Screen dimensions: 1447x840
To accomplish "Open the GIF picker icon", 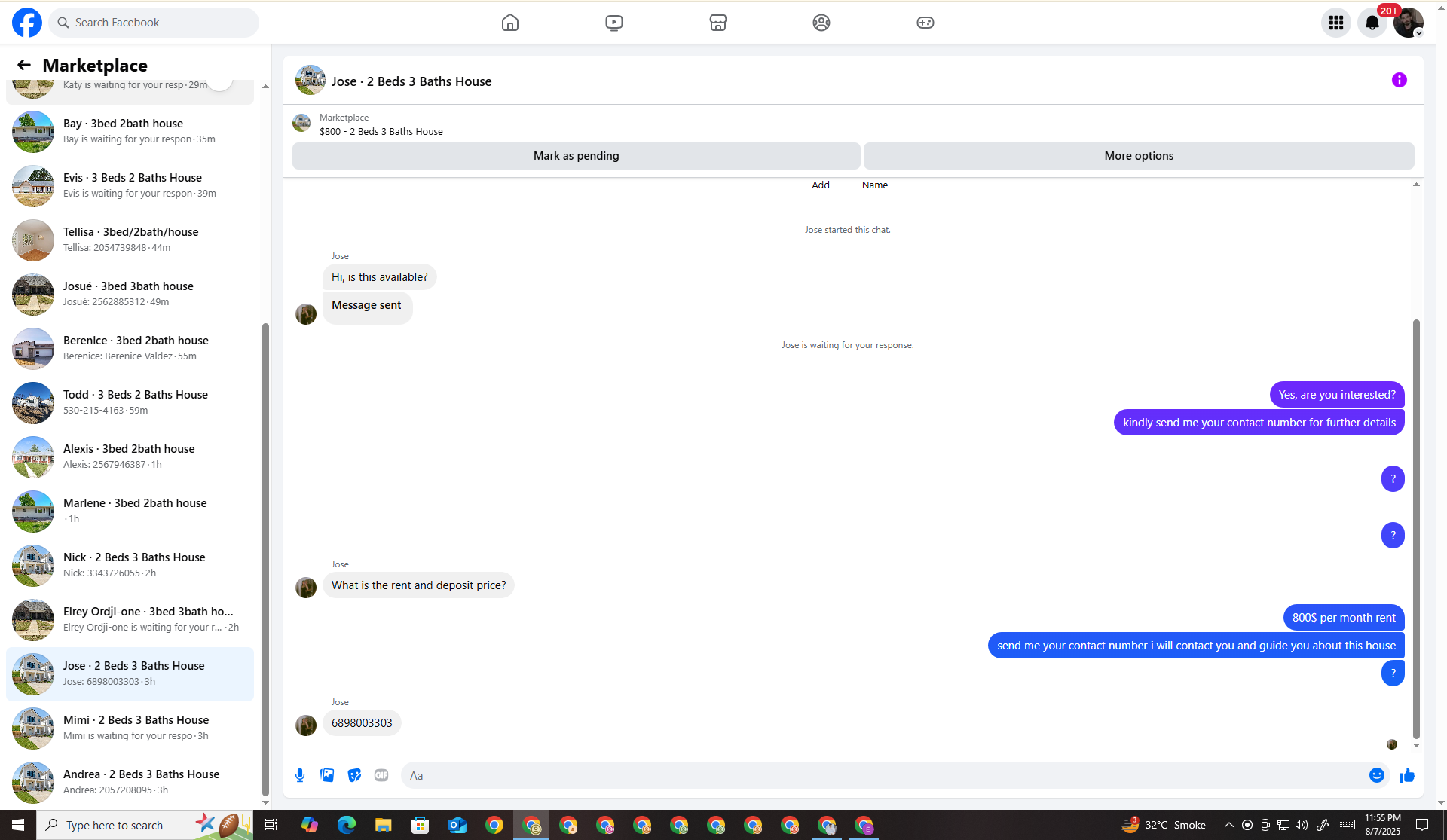I will tap(381, 775).
